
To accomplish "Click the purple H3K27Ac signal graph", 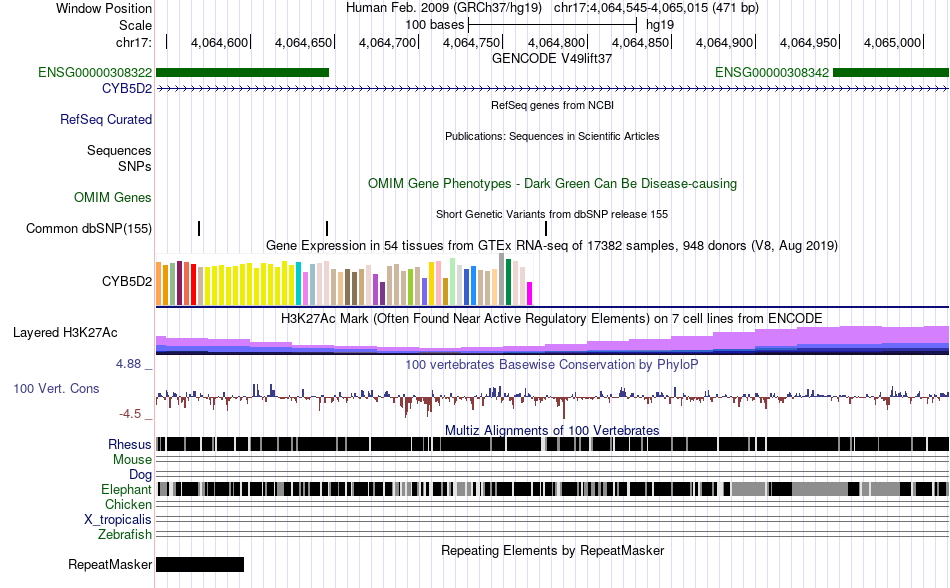I will point(553,340).
